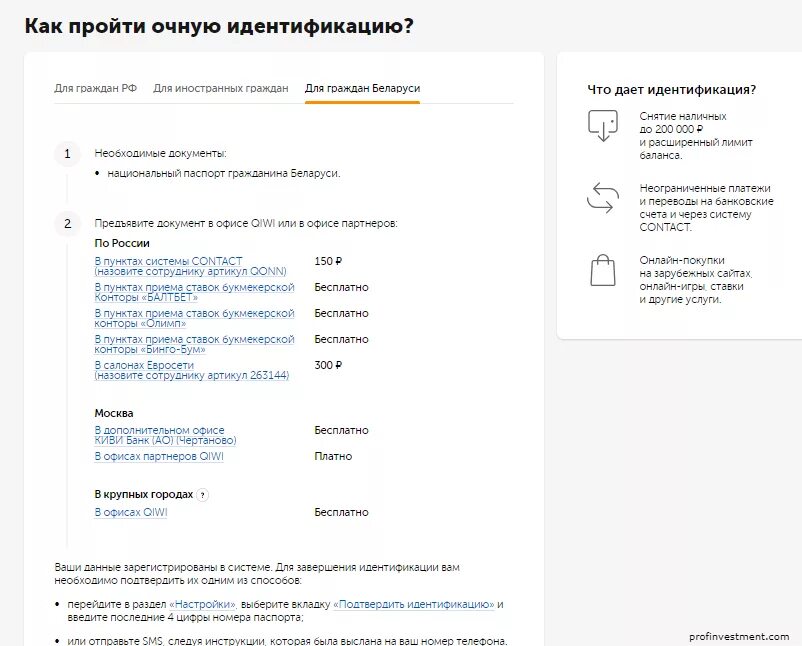Click the «Необходимые документы:» step text
This screenshot has height=646, width=802.
click(160, 153)
